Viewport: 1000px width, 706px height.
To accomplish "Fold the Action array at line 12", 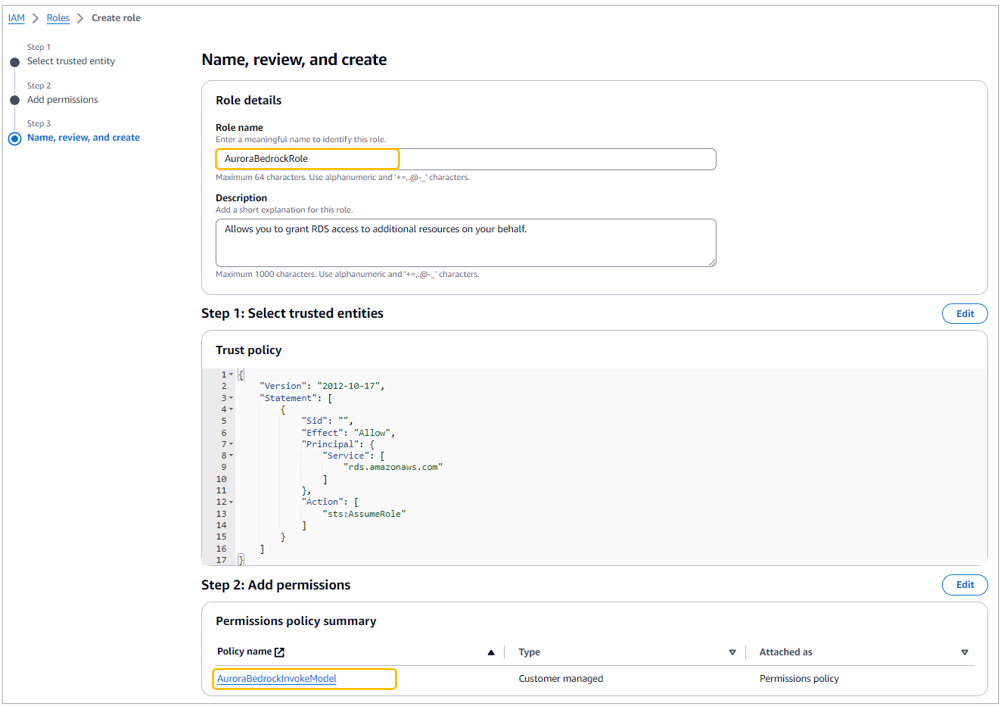I will 231,502.
